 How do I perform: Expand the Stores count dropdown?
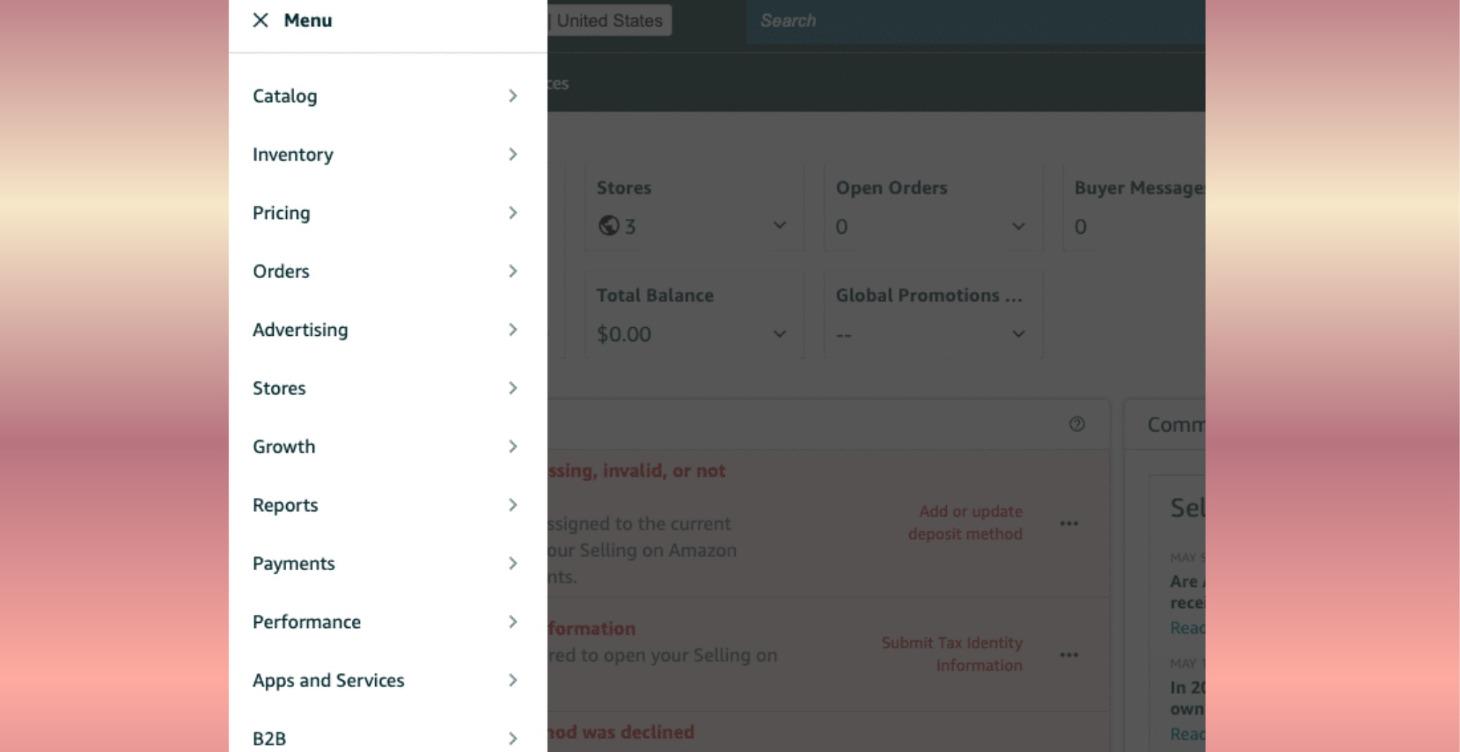(779, 226)
